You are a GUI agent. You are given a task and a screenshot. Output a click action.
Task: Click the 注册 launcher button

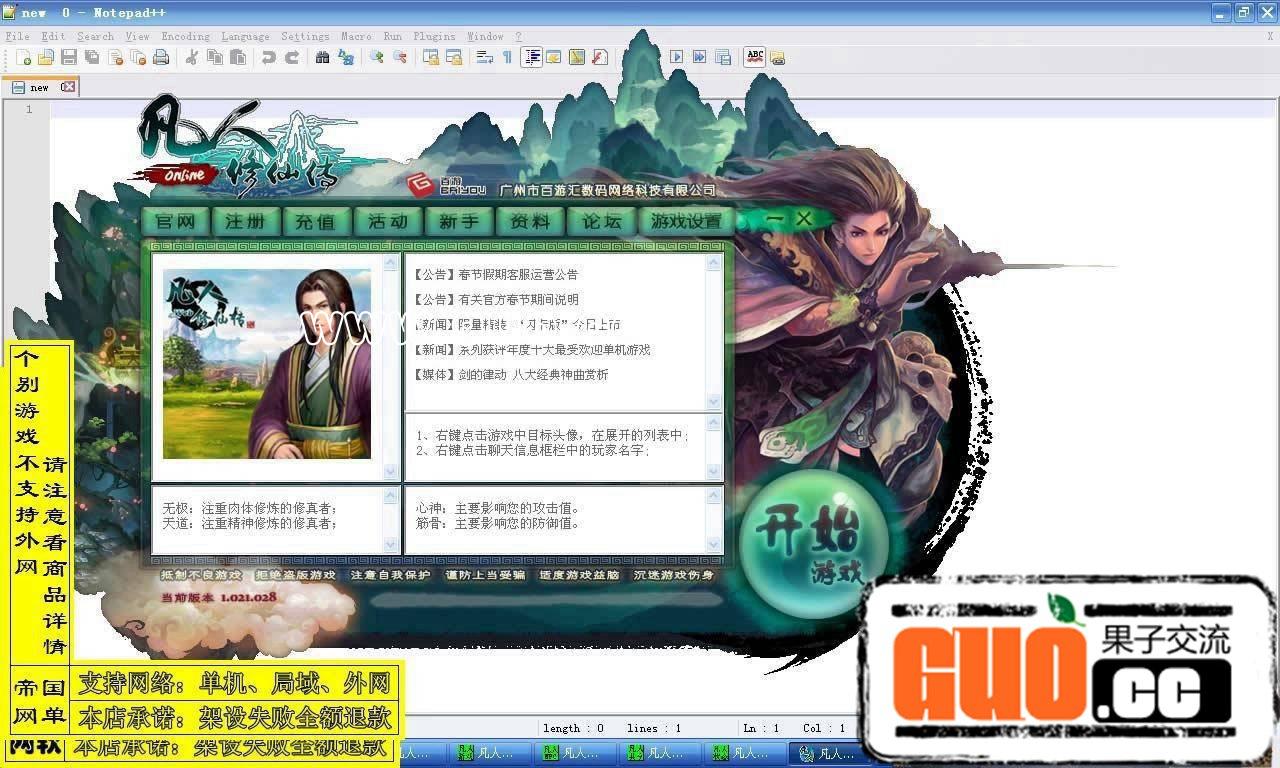click(246, 221)
